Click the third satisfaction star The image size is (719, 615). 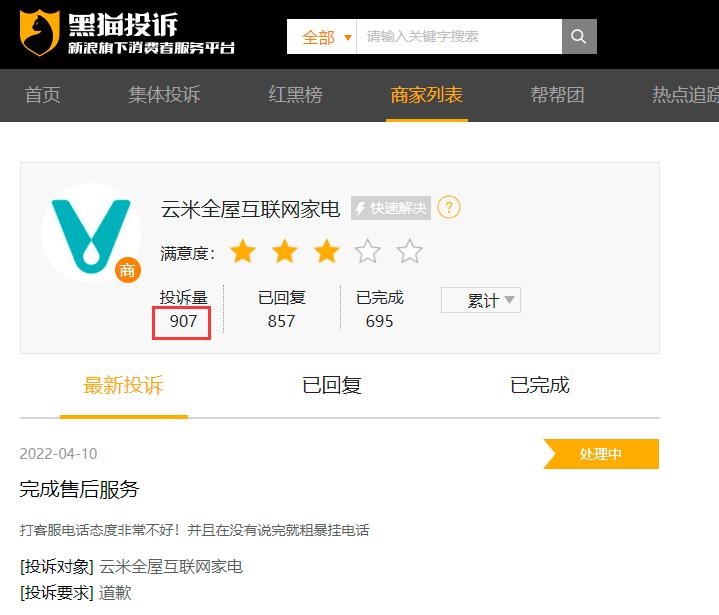(326, 251)
